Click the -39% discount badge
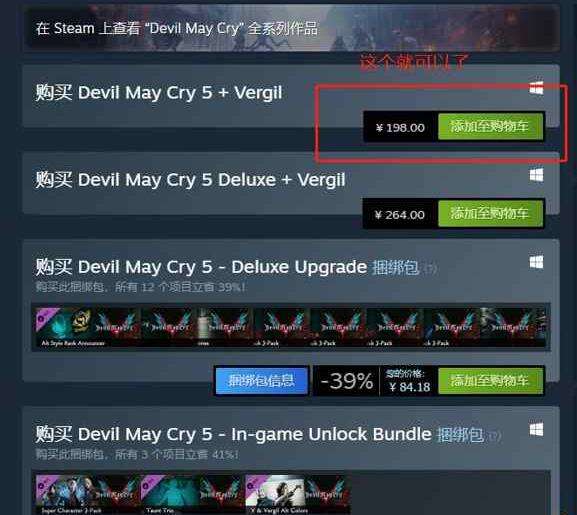The height and width of the screenshot is (515, 577). coord(347,381)
